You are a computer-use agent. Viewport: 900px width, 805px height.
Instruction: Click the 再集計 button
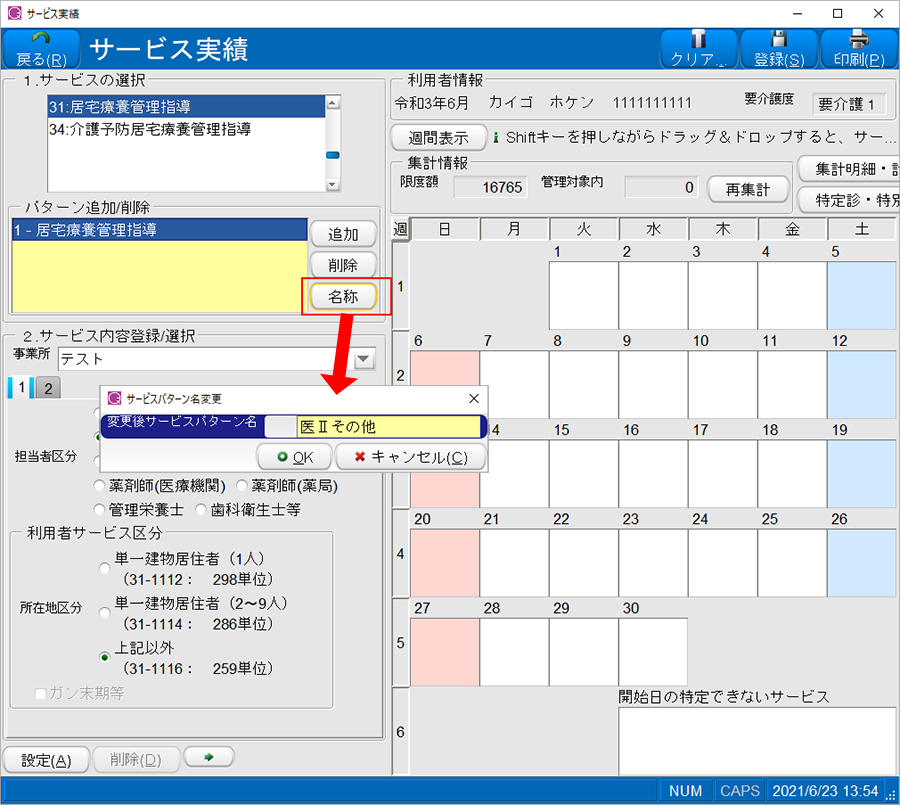(748, 189)
